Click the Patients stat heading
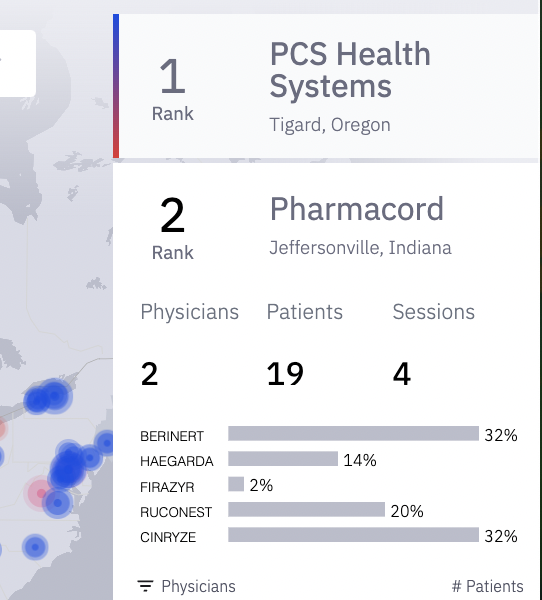This screenshot has height=600, width=542. click(x=305, y=311)
